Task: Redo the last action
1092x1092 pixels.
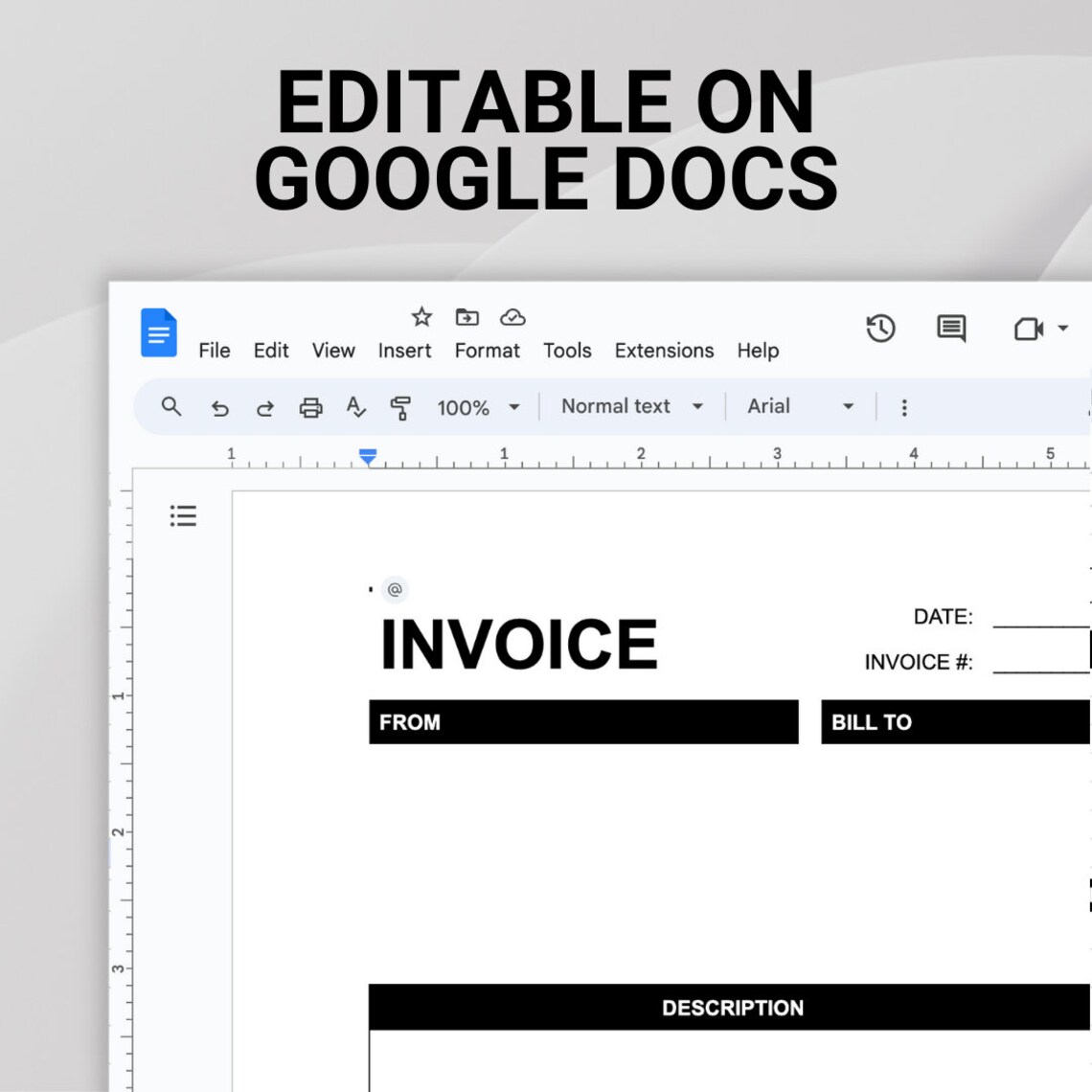Action: tap(265, 406)
